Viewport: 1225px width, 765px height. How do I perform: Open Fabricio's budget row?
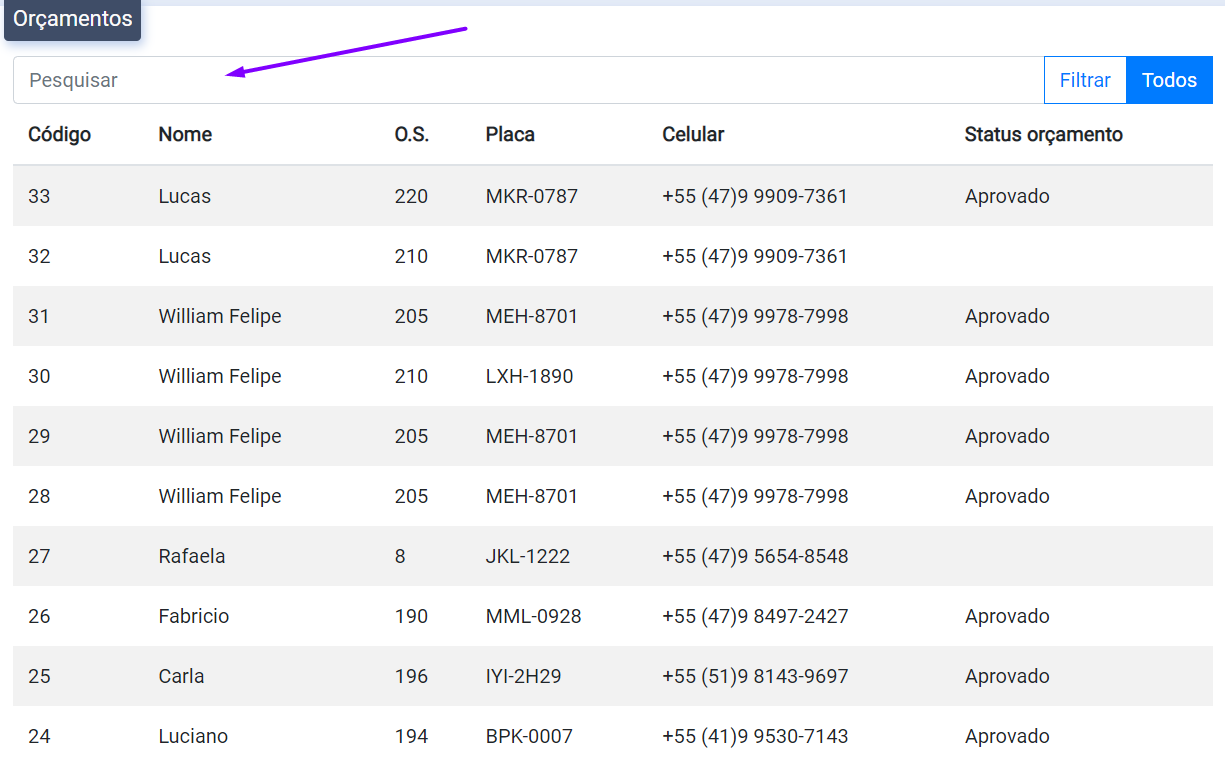193,616
